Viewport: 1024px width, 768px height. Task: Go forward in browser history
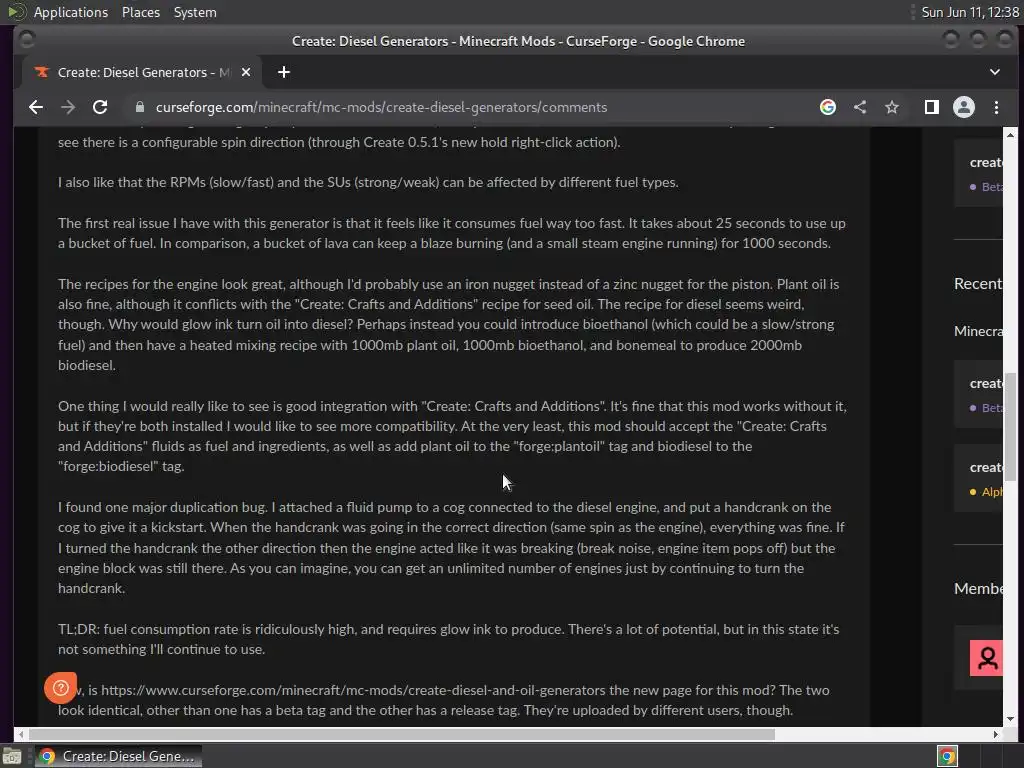pos(68,107)
